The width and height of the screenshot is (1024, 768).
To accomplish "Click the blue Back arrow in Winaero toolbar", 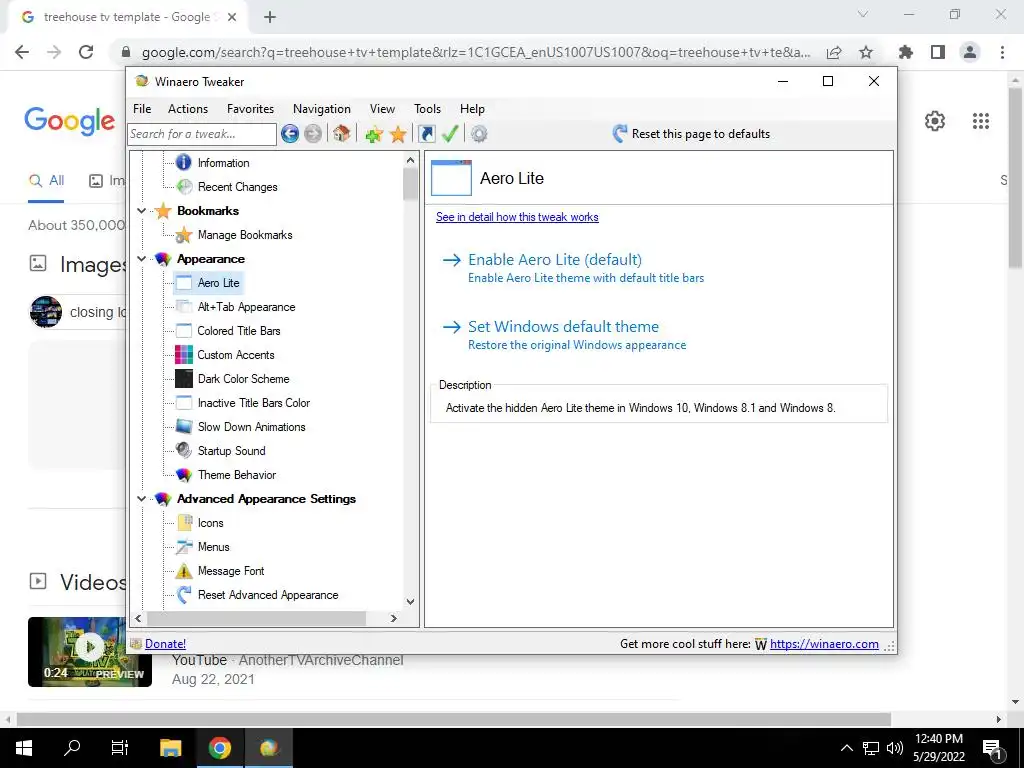I will point(290,134).
